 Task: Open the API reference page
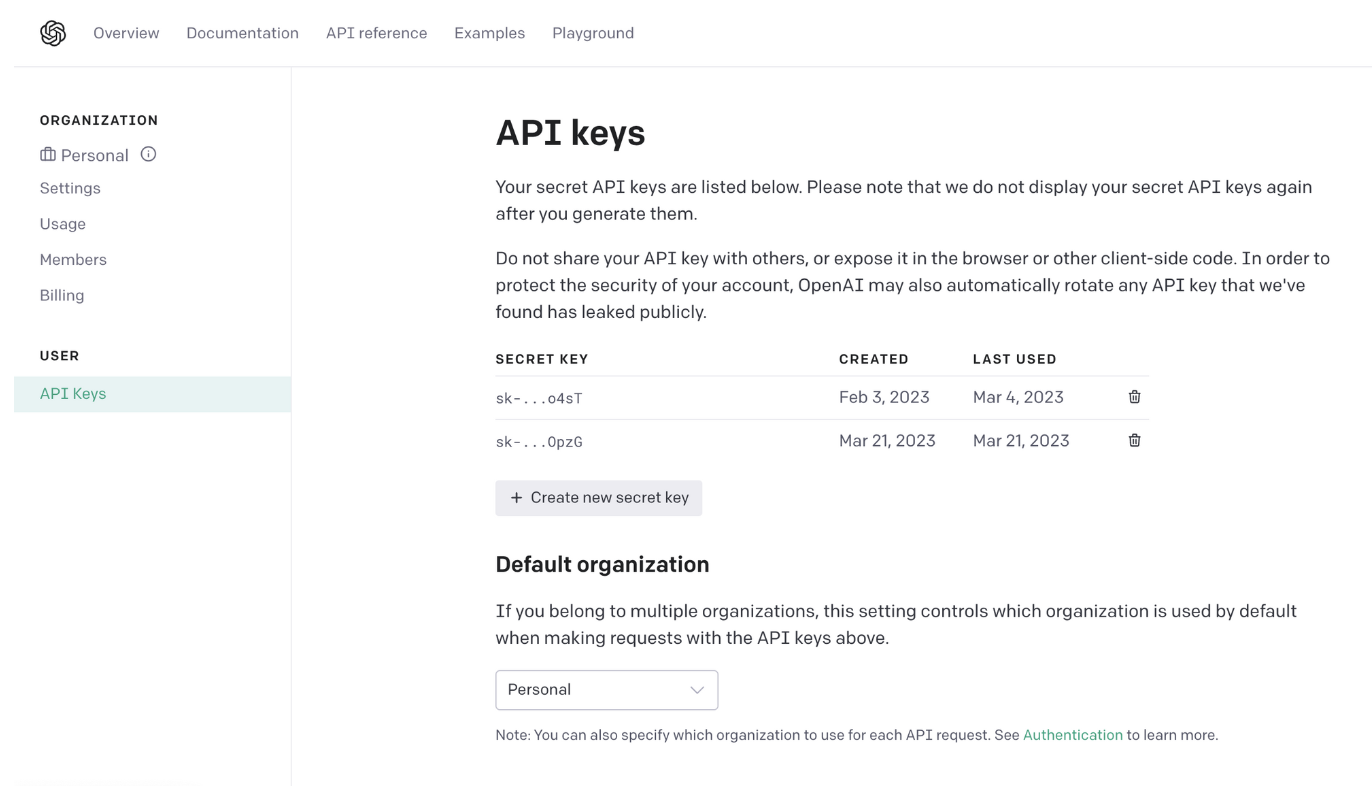pyautogui.click(x=376, y=33)
